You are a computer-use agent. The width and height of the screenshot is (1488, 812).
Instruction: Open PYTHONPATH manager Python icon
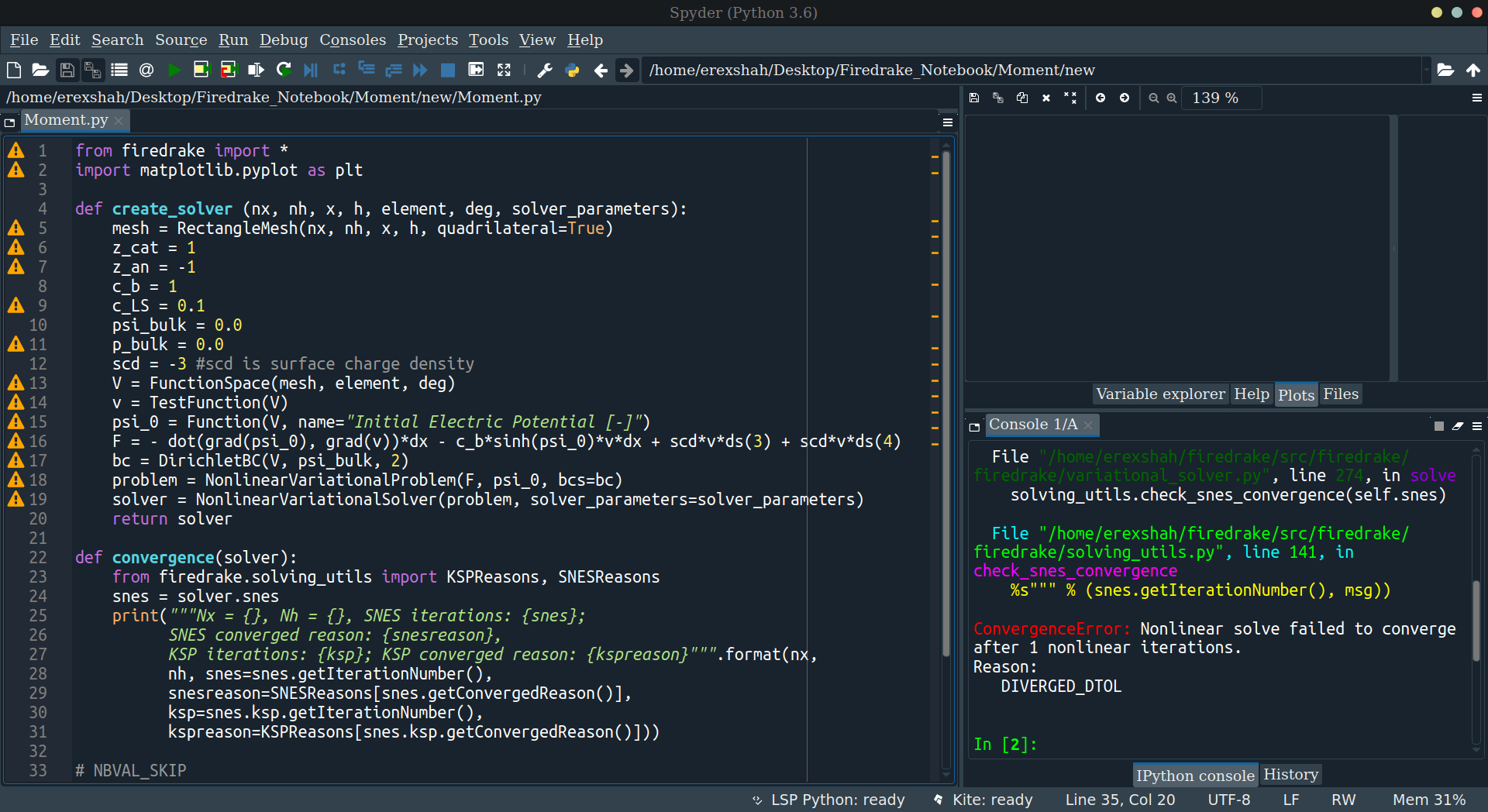point(573,71)
